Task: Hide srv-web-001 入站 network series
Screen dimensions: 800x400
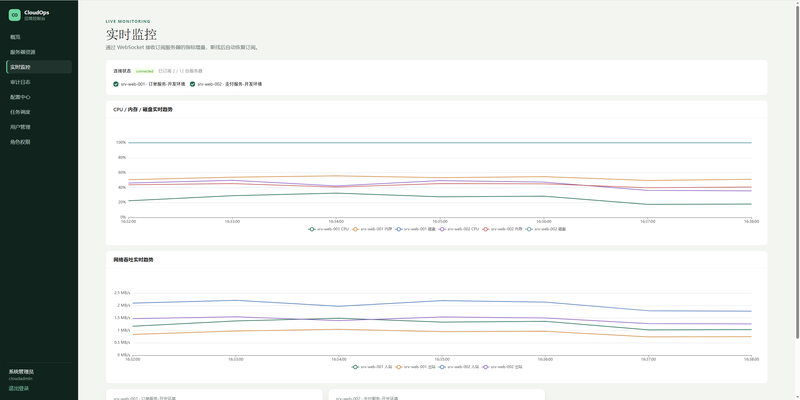Action: (372, 367)
